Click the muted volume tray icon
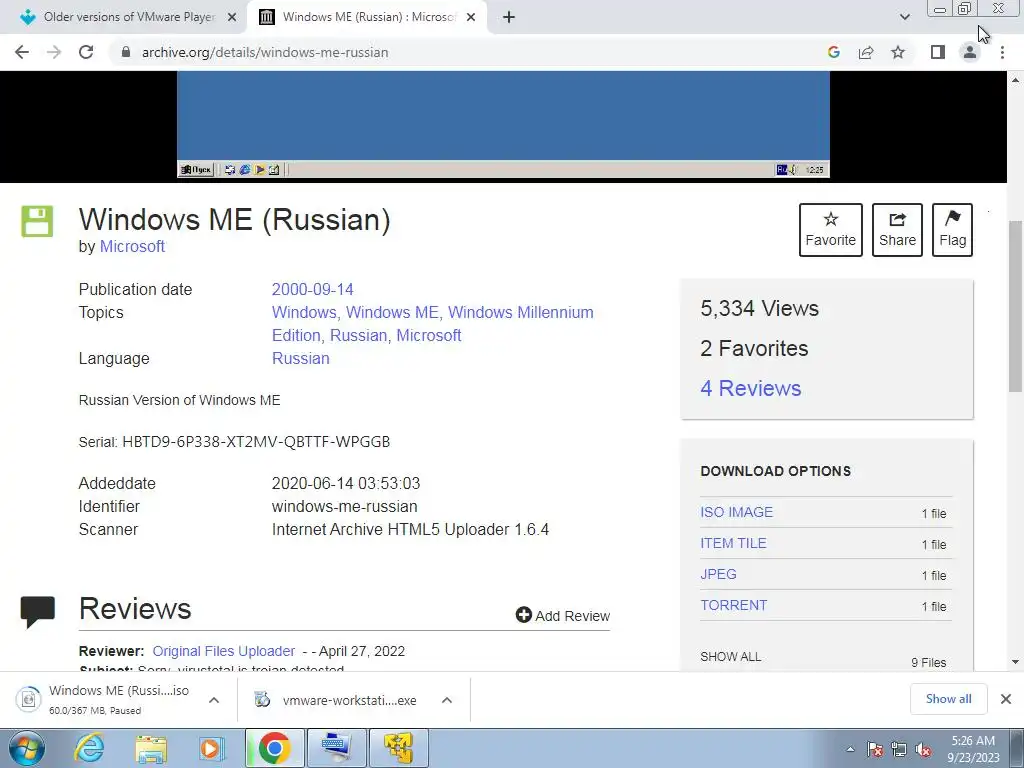1024x768 pixels. 923,750
